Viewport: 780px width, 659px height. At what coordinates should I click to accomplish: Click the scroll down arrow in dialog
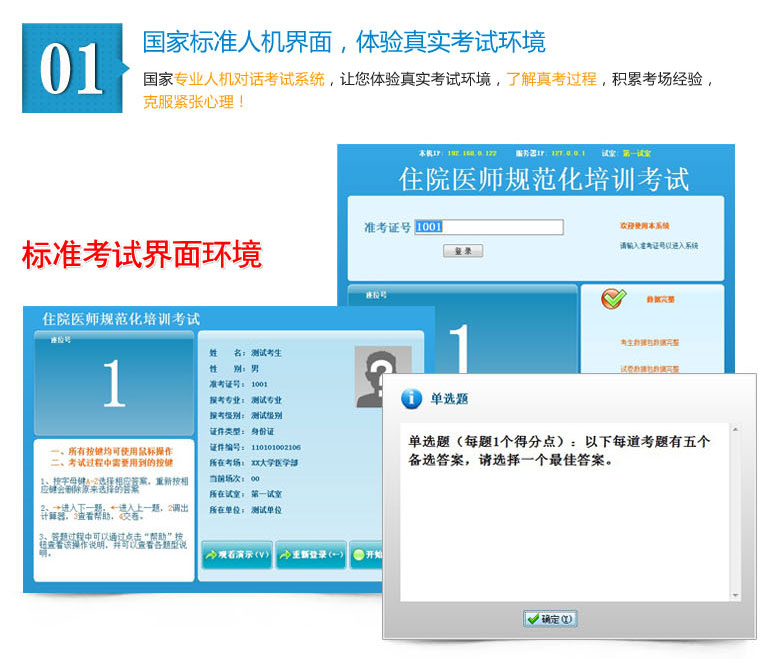[x=736, y=596]
